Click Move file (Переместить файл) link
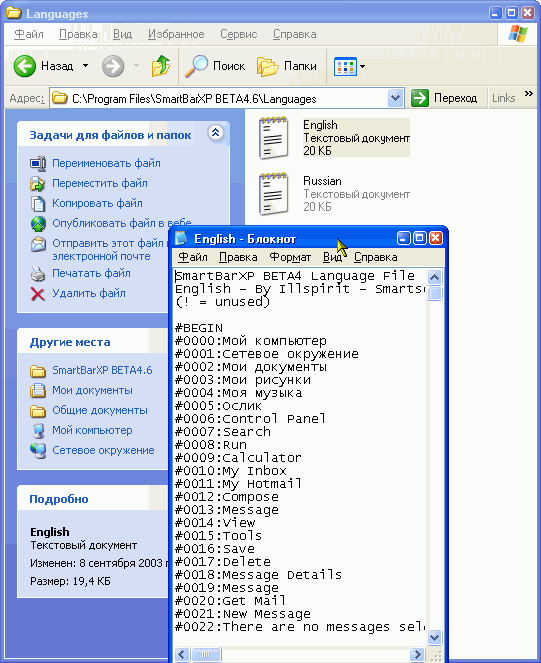This screenshot has height=663, width=541. (100, 183)
